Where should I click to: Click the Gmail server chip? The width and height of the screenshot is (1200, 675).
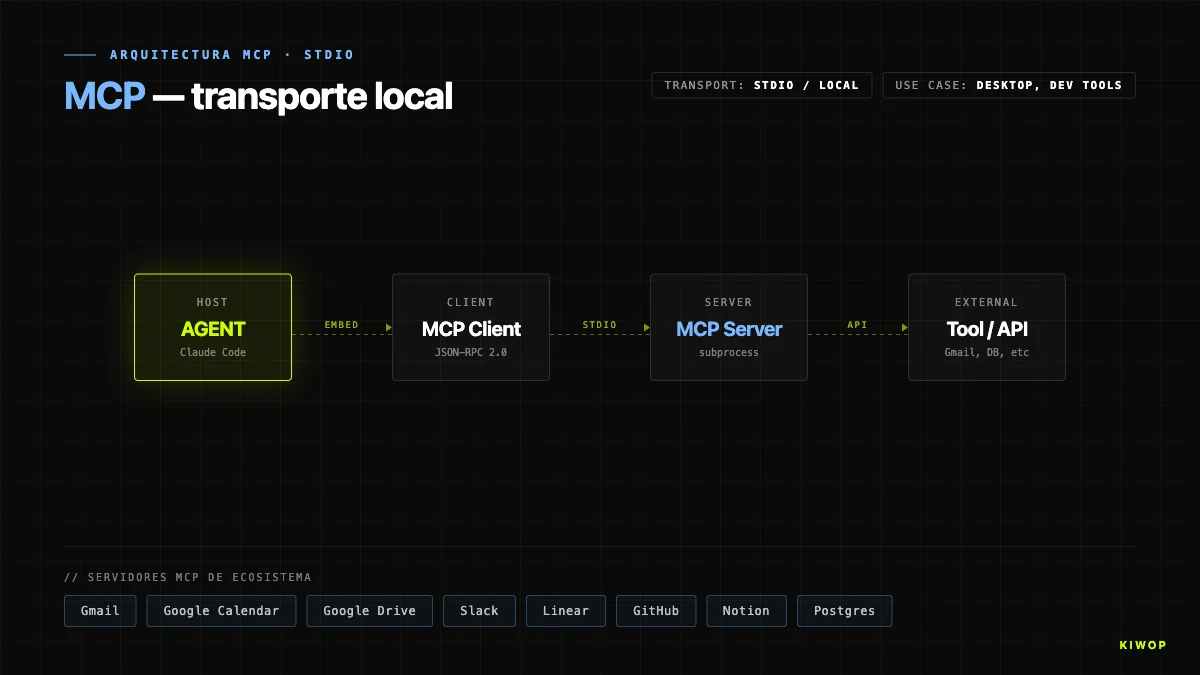point(100,611)
